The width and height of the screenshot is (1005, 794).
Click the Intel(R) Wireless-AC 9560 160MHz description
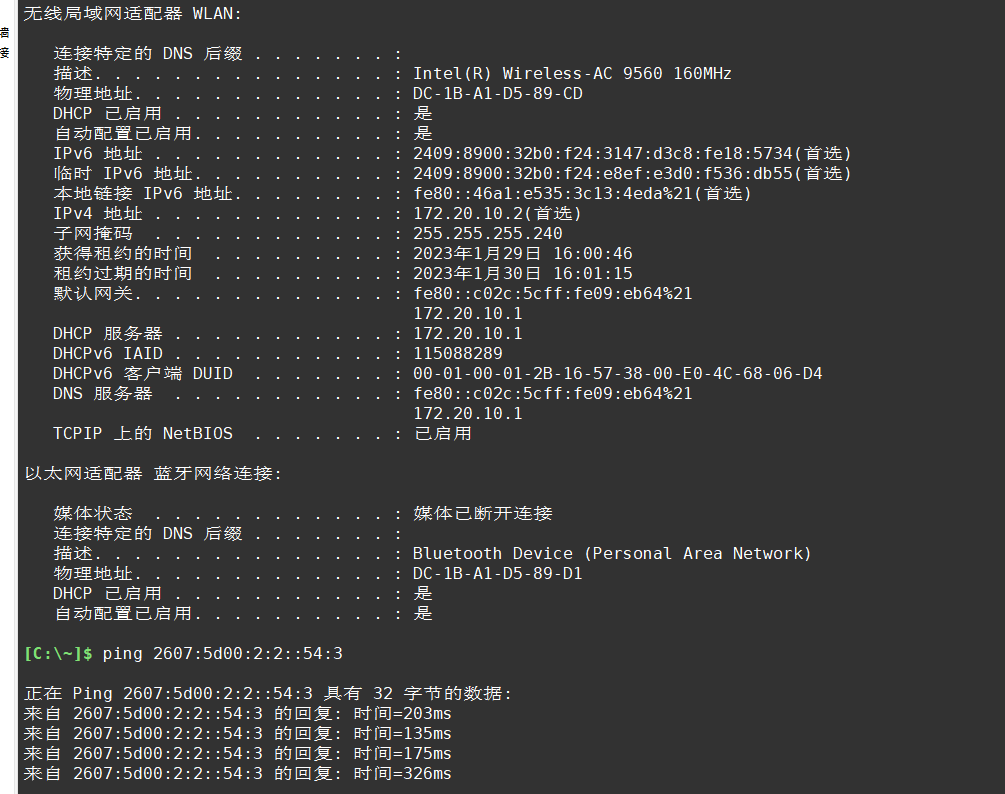click(572, 74)
